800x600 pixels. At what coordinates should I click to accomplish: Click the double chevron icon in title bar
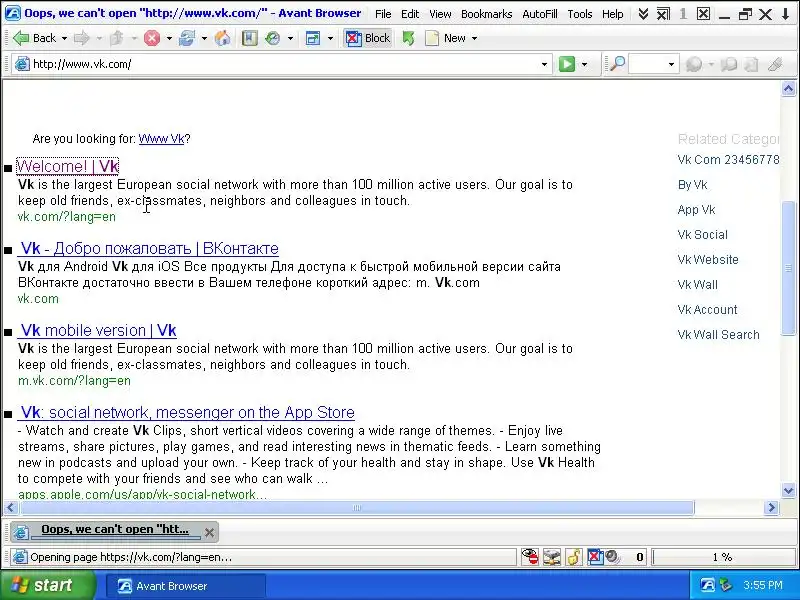point(643,14)
